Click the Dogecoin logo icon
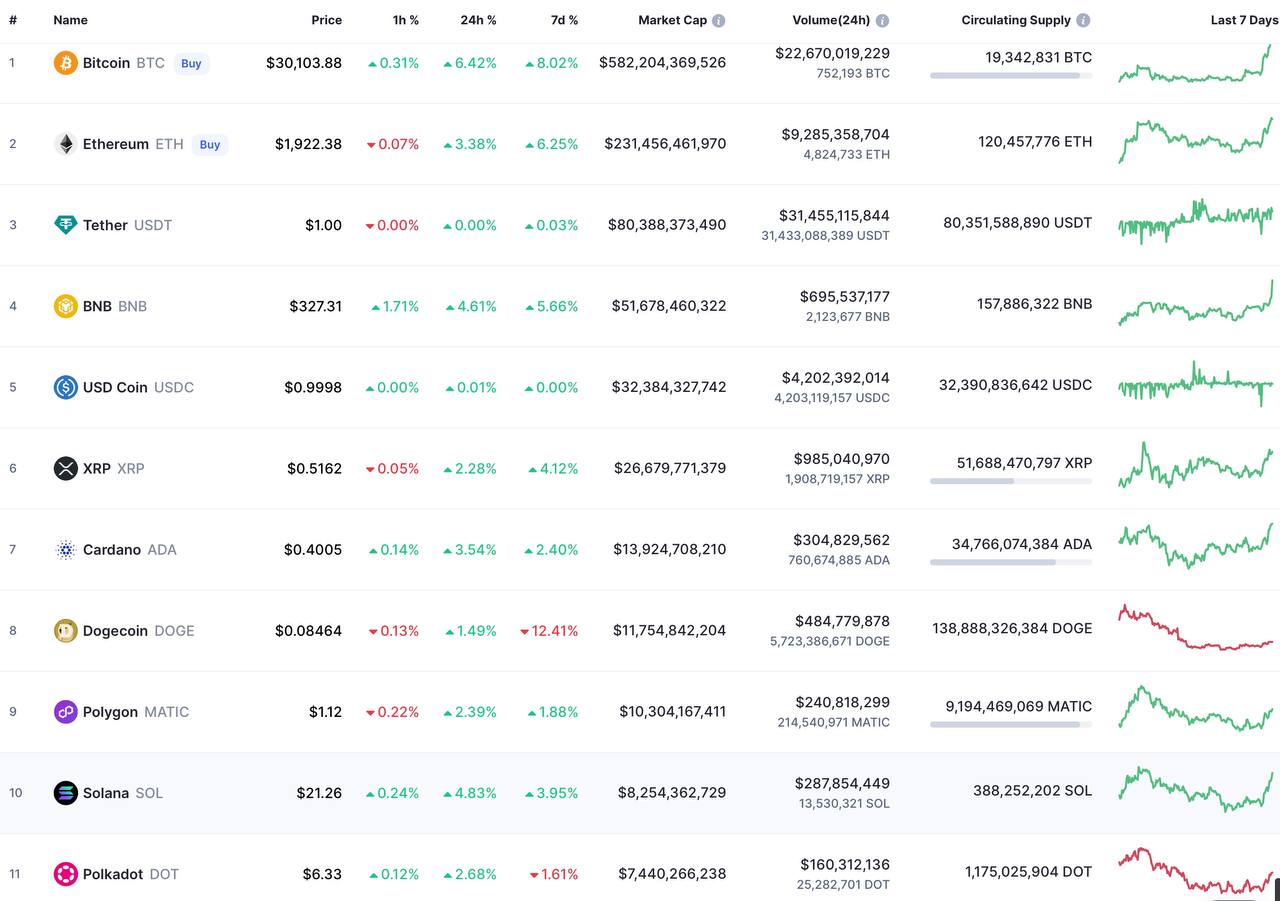Viewport: 1280px width, 901px height. [x=65, y=631]
